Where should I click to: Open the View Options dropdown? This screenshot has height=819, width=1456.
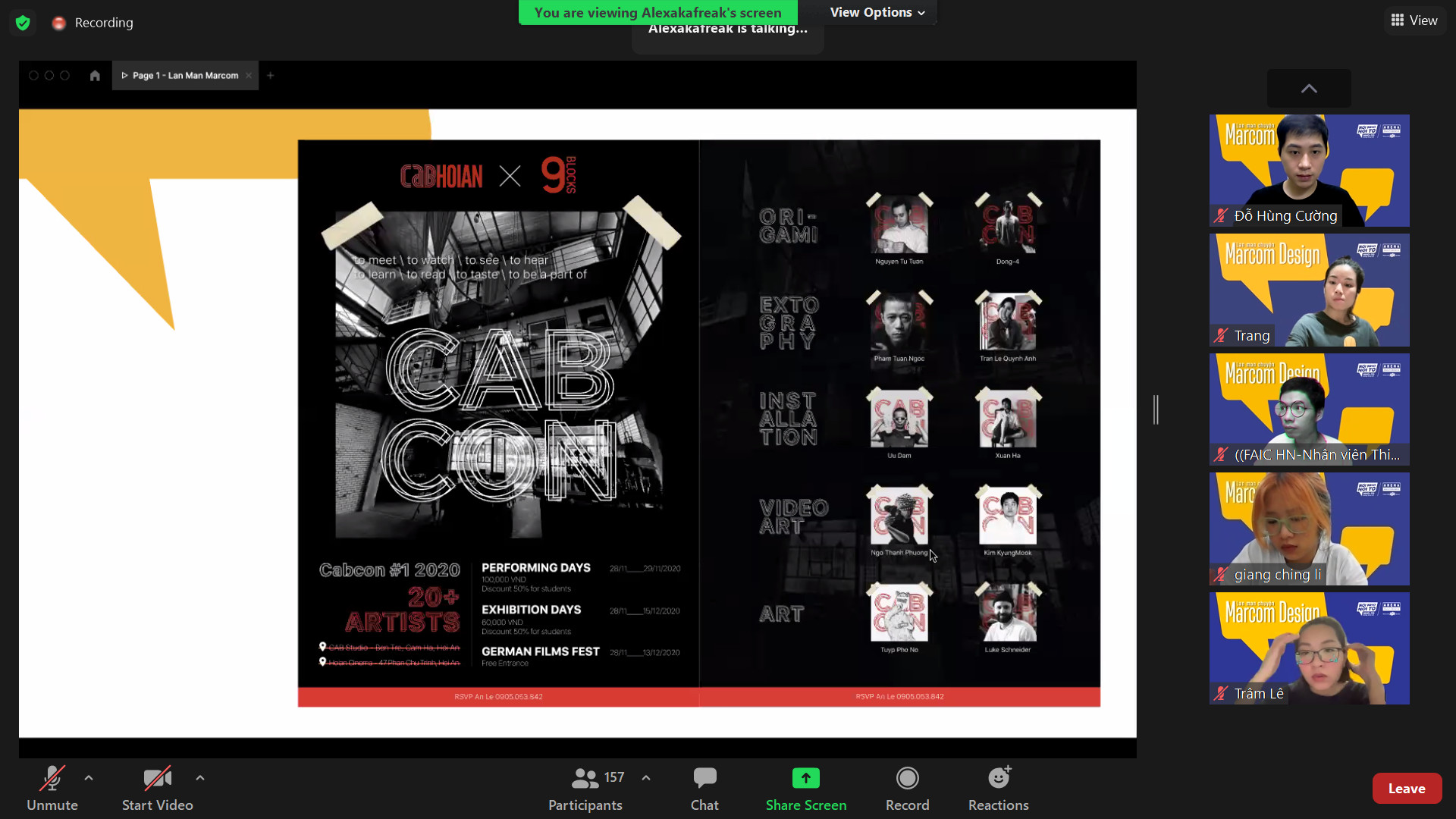(x=877, y=12)
